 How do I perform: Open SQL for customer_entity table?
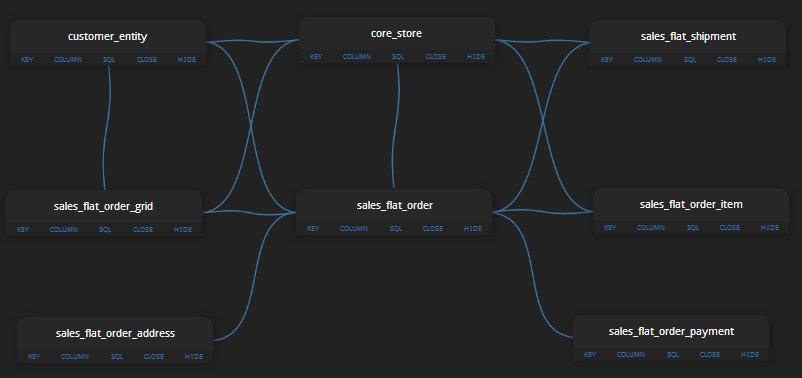109,59
